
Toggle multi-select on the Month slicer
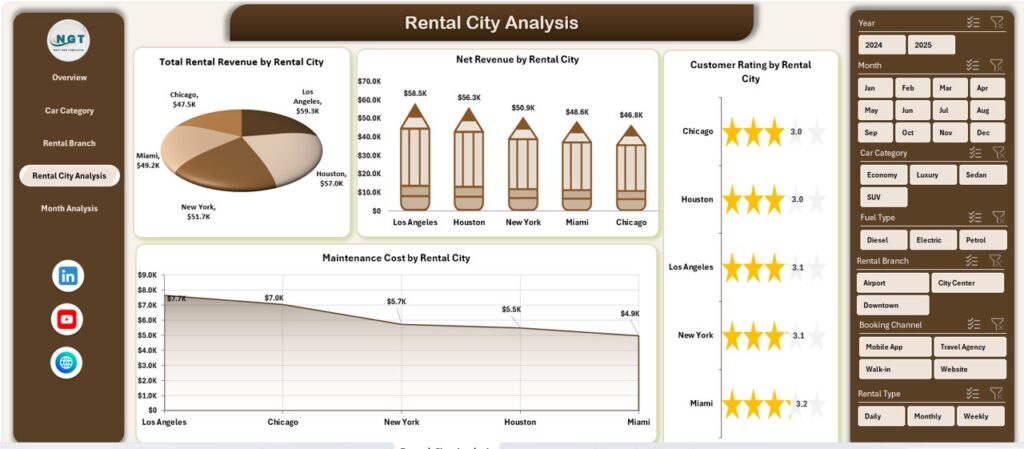pos(973,65)
